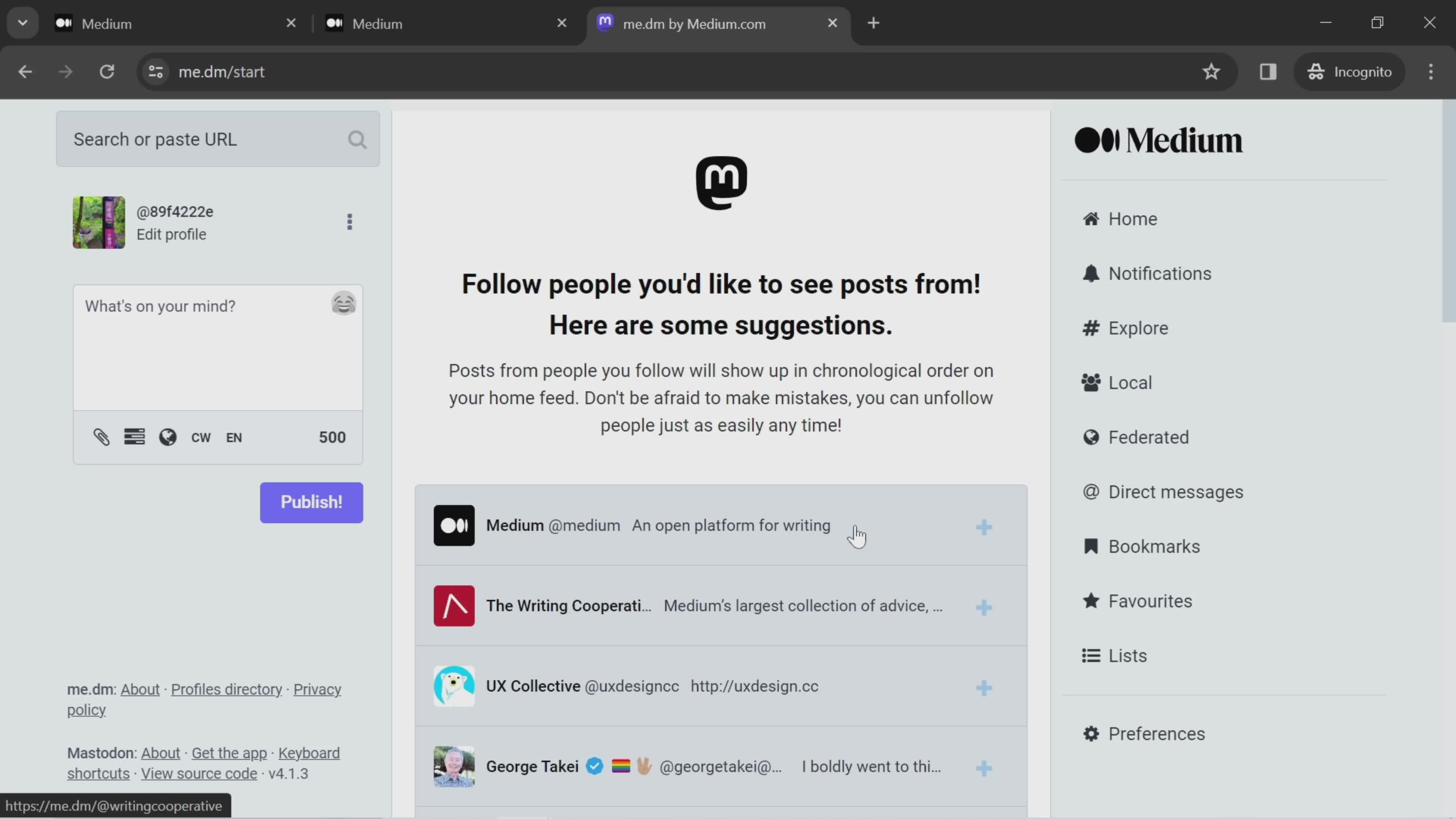The image size is (1456, 819).
Task: Click the search magnifier icon
Action: point(357,140)
